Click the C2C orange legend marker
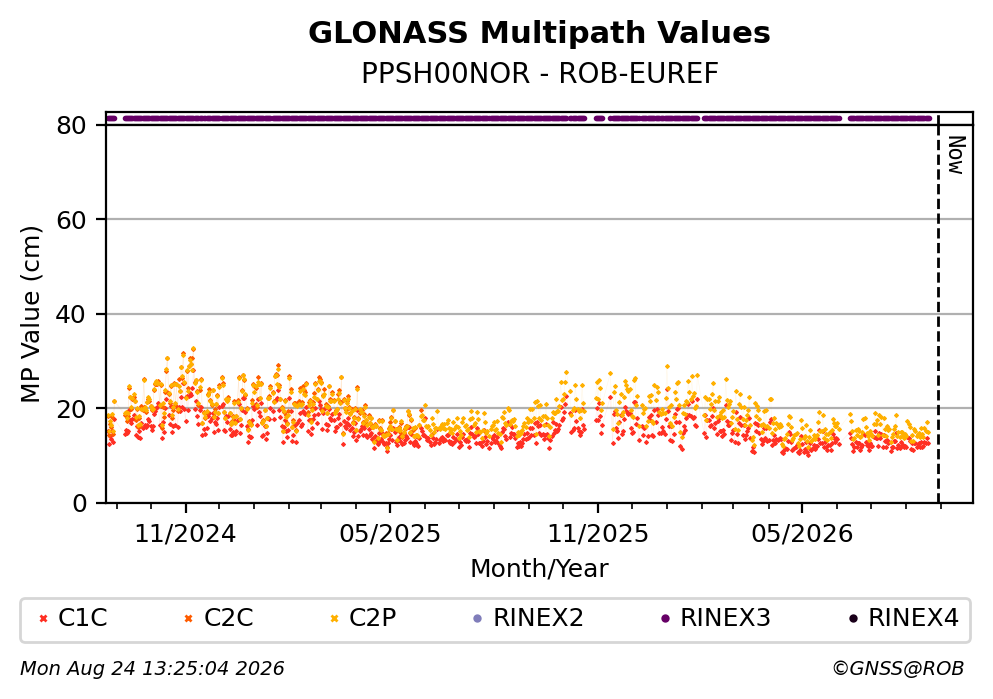This screenshot has height=699, width=993. click(188, 619)
